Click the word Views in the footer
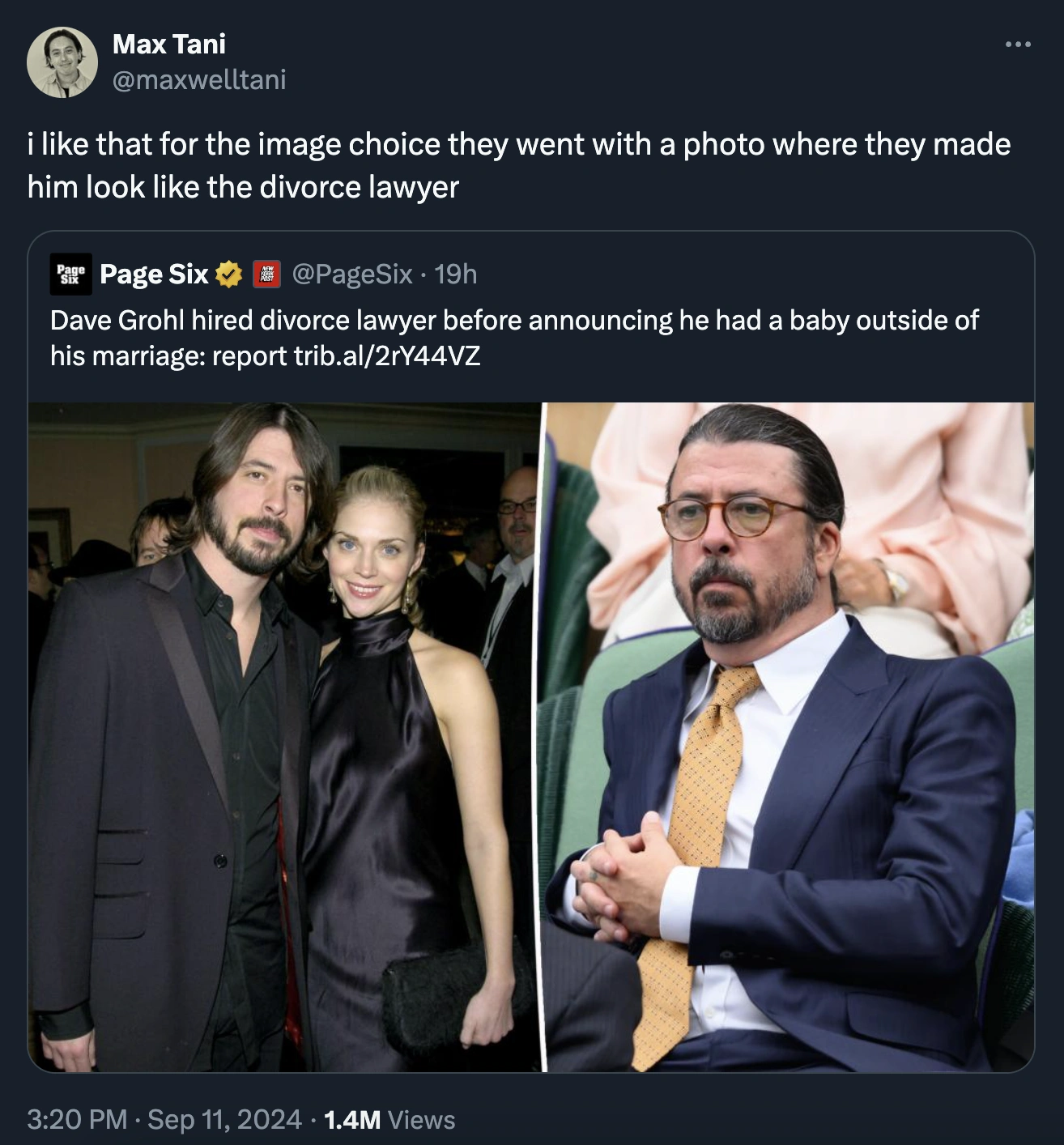Screen dimensions: 1064x1145 click(422, 1120)
